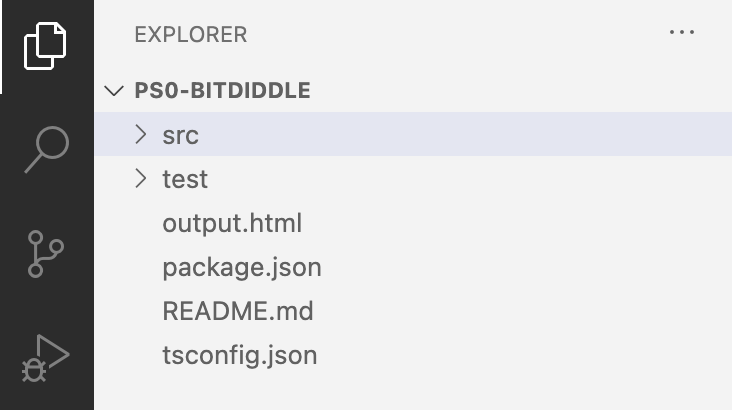Viewport: 732px width, 410px height.
Task: Open the Search view icon
Action: (x=46, y=150)
